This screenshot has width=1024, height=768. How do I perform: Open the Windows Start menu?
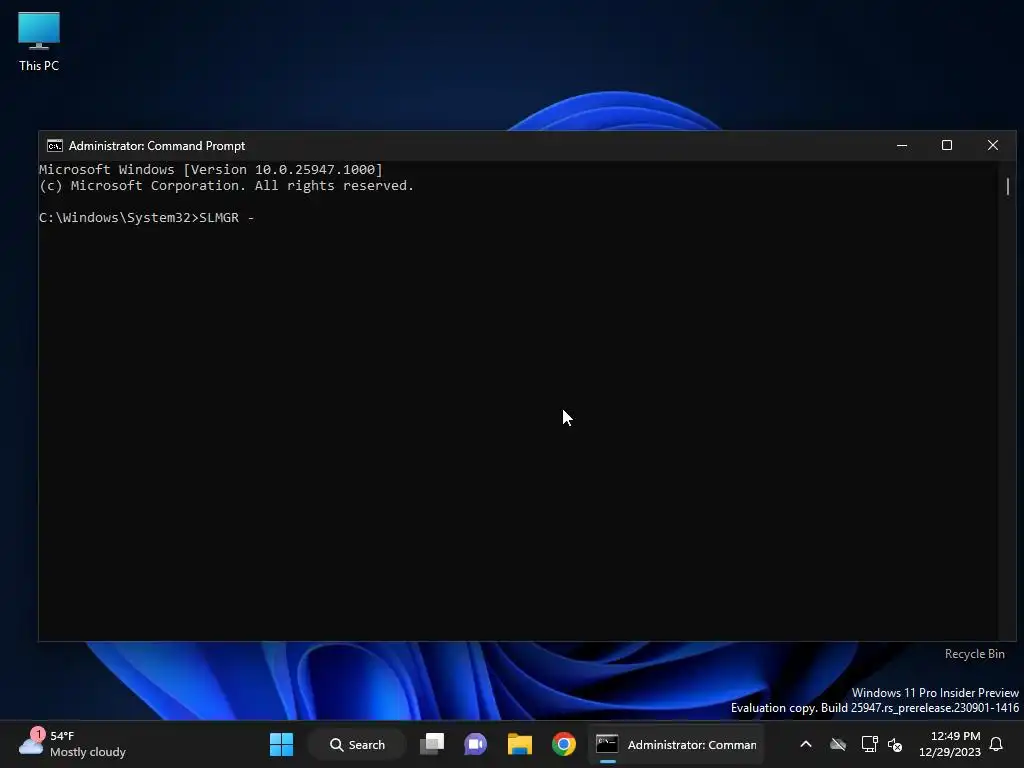(x=281, y=744)
